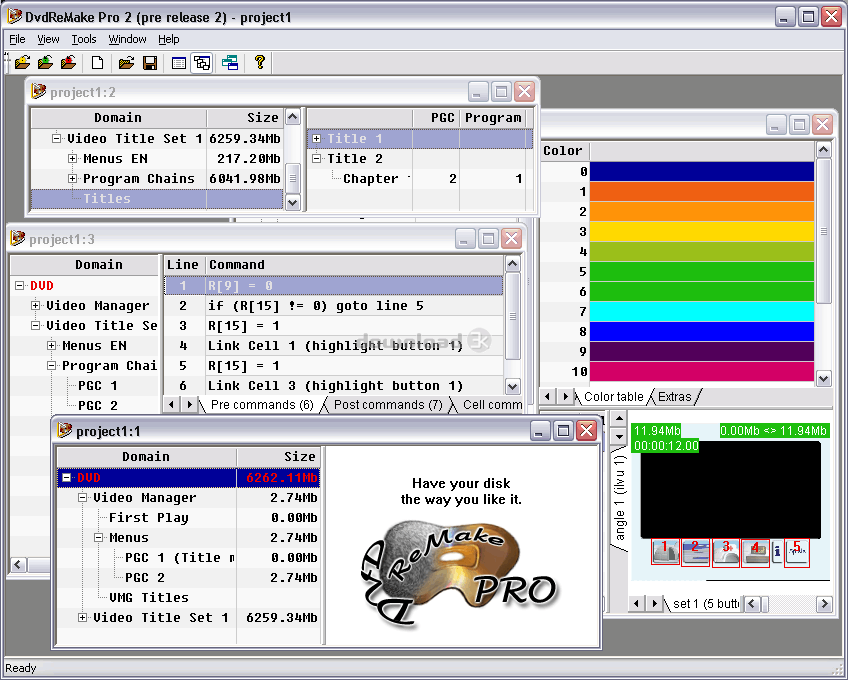Click the teal and blue windows toolbar icon

coord(230,63)
